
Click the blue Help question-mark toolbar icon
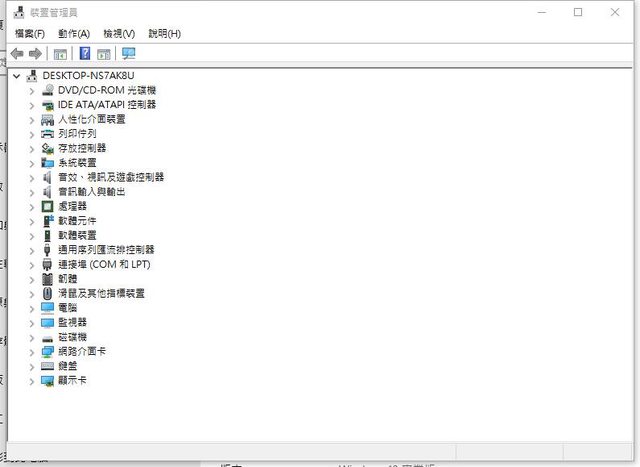pos(85,53)
